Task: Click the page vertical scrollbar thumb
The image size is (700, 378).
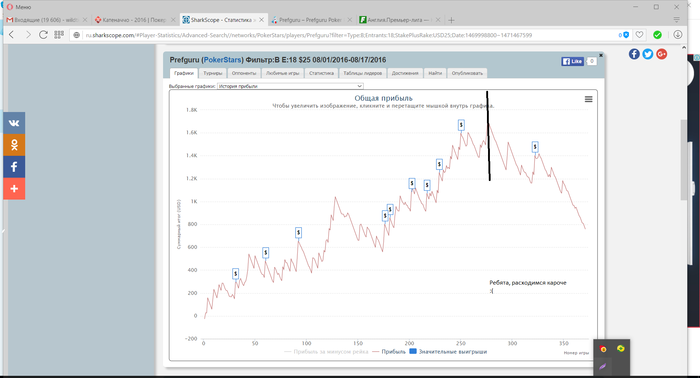Action: click(684, 160)
